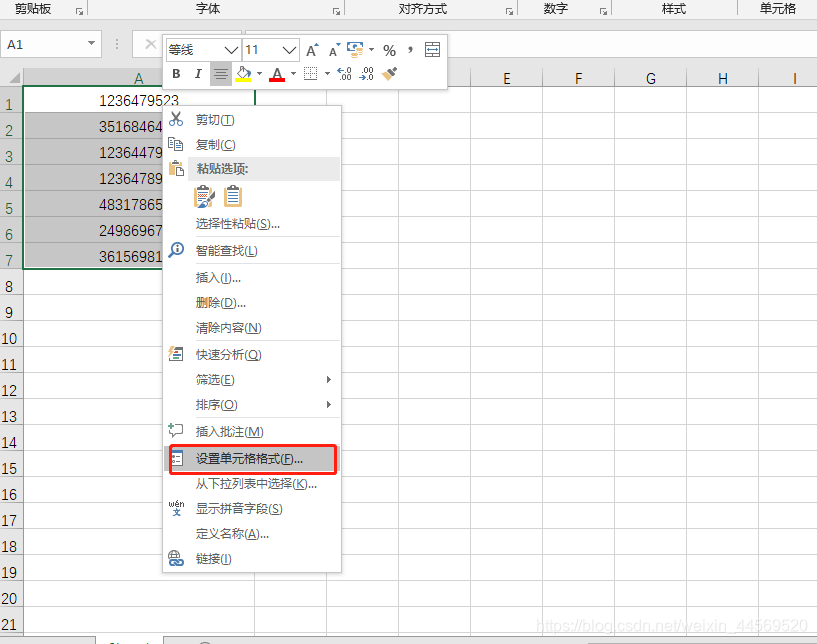Click the cut scissors icon
Screen dimensions: 817x644
pyautogui.click(x=176, y=119)
